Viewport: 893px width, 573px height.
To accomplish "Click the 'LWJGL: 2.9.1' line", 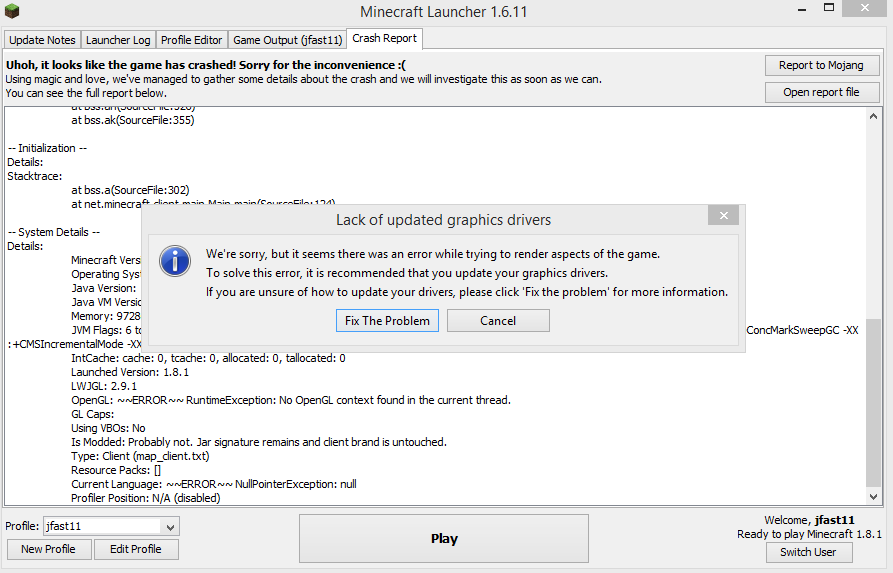I will click(x=104, y=386).
